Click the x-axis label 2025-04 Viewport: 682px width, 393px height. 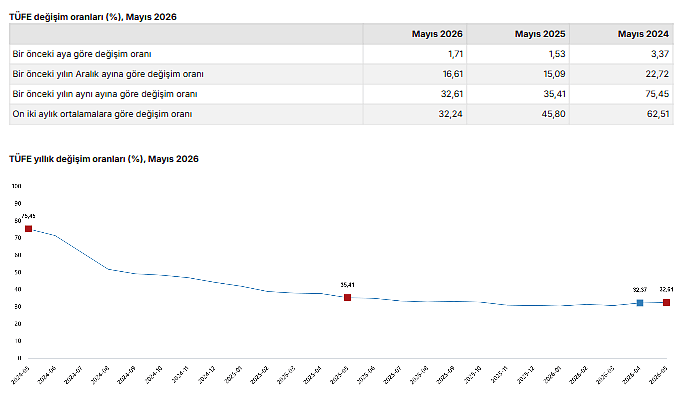point(313,375)
